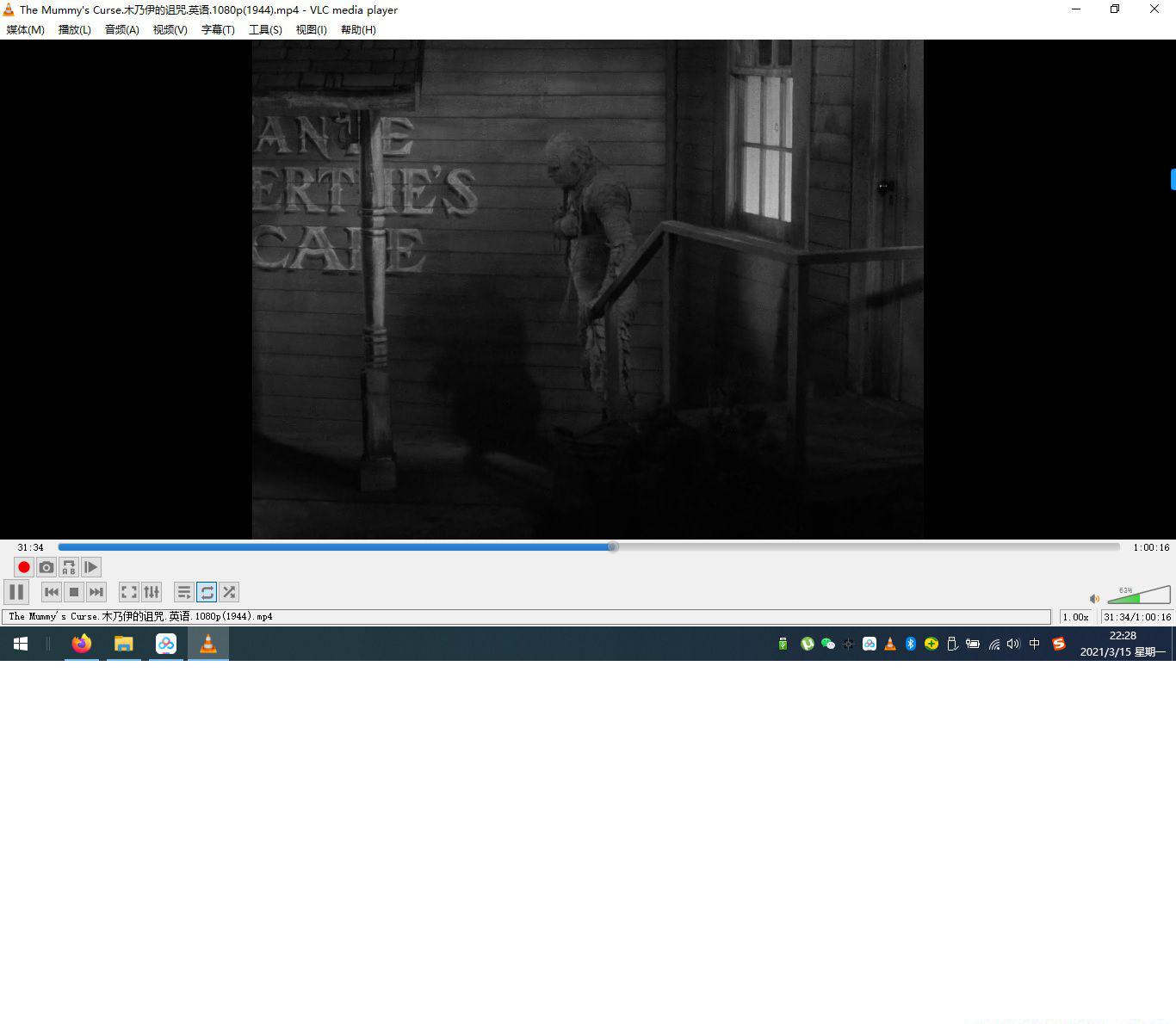Click green USB tray icon
Screen dimensions: 1176x1024
pos(783,644)
